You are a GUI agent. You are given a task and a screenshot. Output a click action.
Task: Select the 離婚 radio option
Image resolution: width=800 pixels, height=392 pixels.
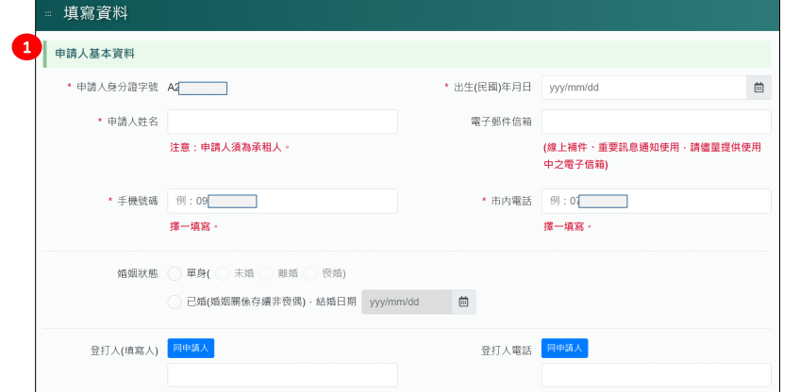point(266,274)
